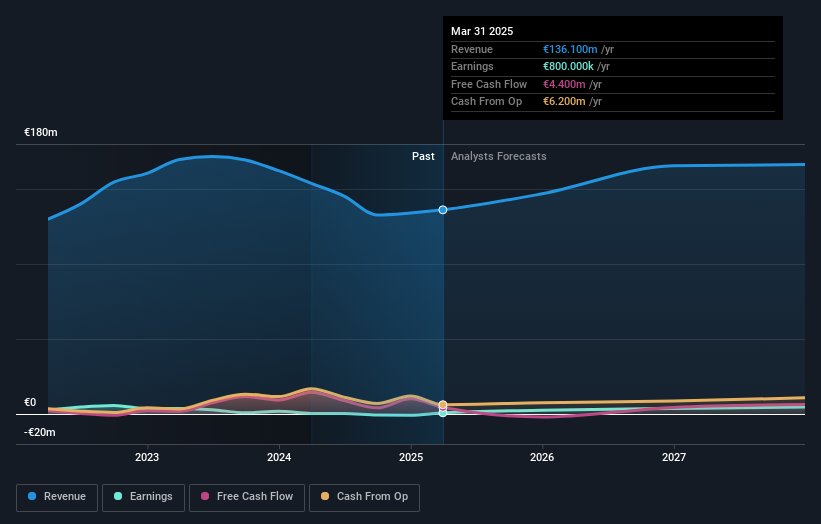Click the 2026 x-axis label
The width and height of the screenshot is (821, 524).
[x=542, y=457]
